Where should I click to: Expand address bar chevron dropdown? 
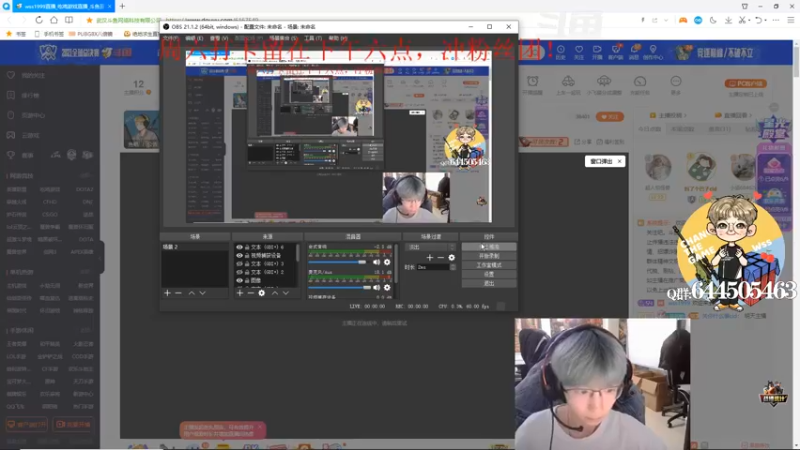[666, 20]
